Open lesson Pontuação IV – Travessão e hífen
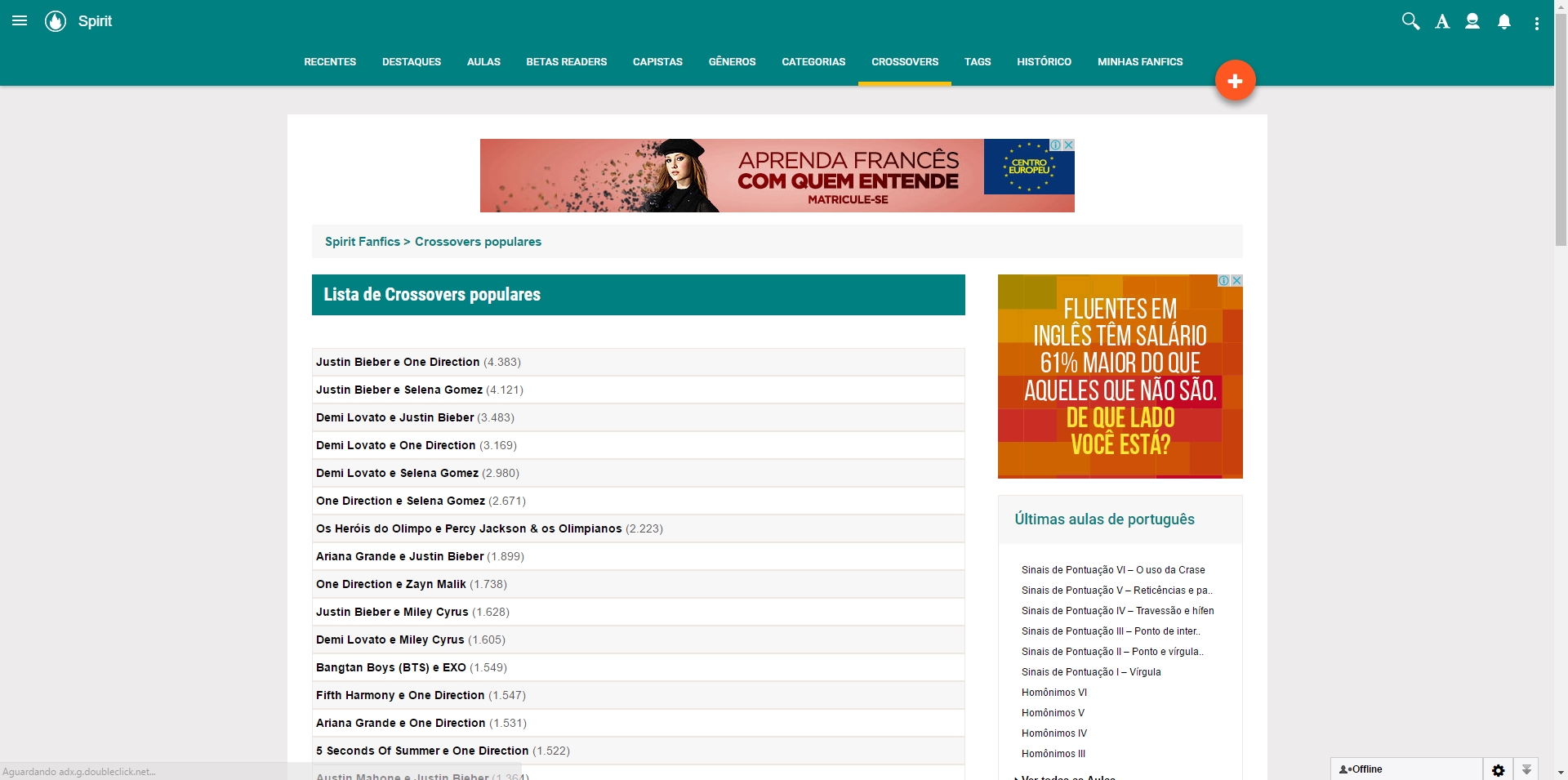 point(1117,611)
